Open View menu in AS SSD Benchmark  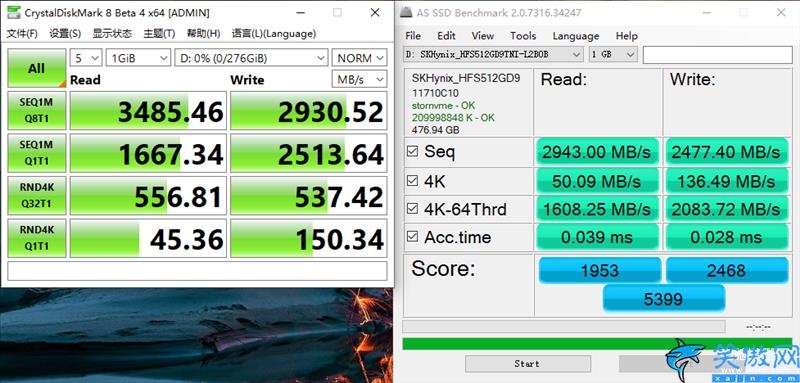[482, 36]
